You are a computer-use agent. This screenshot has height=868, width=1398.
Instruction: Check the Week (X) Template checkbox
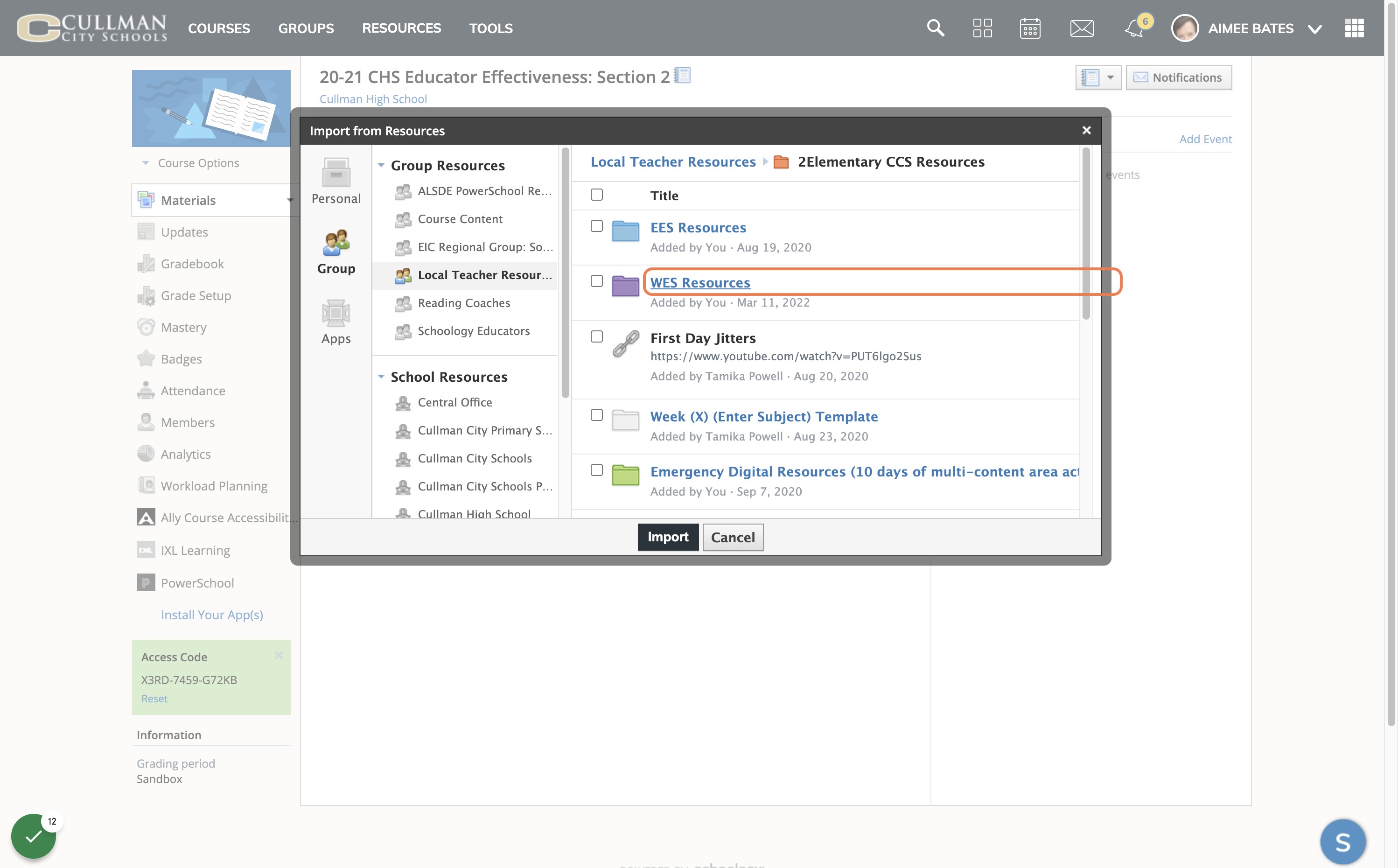597,415
